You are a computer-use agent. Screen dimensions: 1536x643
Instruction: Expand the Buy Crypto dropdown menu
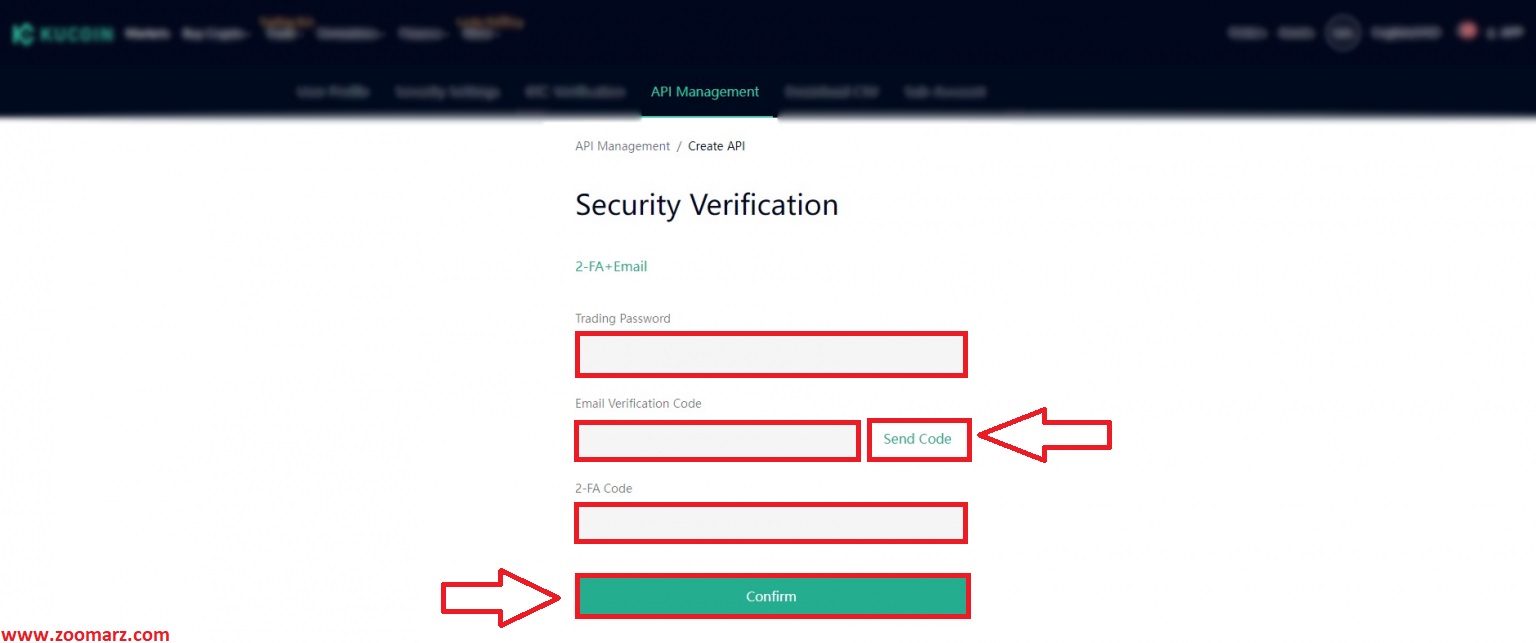pyautogui.click(x=216, y=33)
